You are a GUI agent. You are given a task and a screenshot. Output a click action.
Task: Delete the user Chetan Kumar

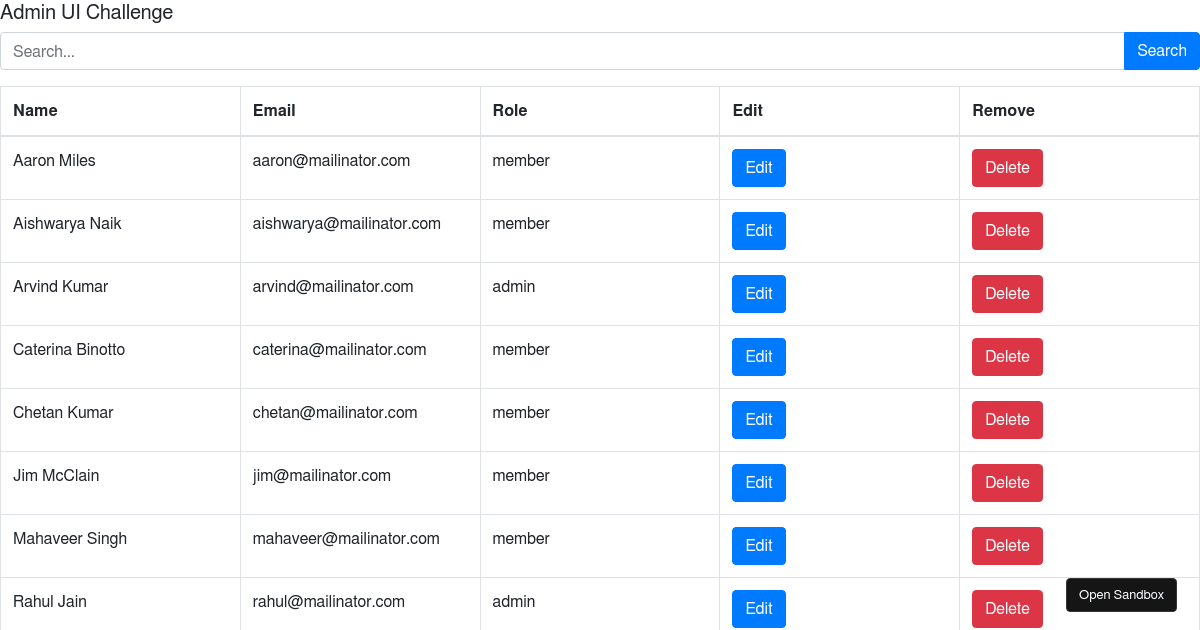[1007, 419]
